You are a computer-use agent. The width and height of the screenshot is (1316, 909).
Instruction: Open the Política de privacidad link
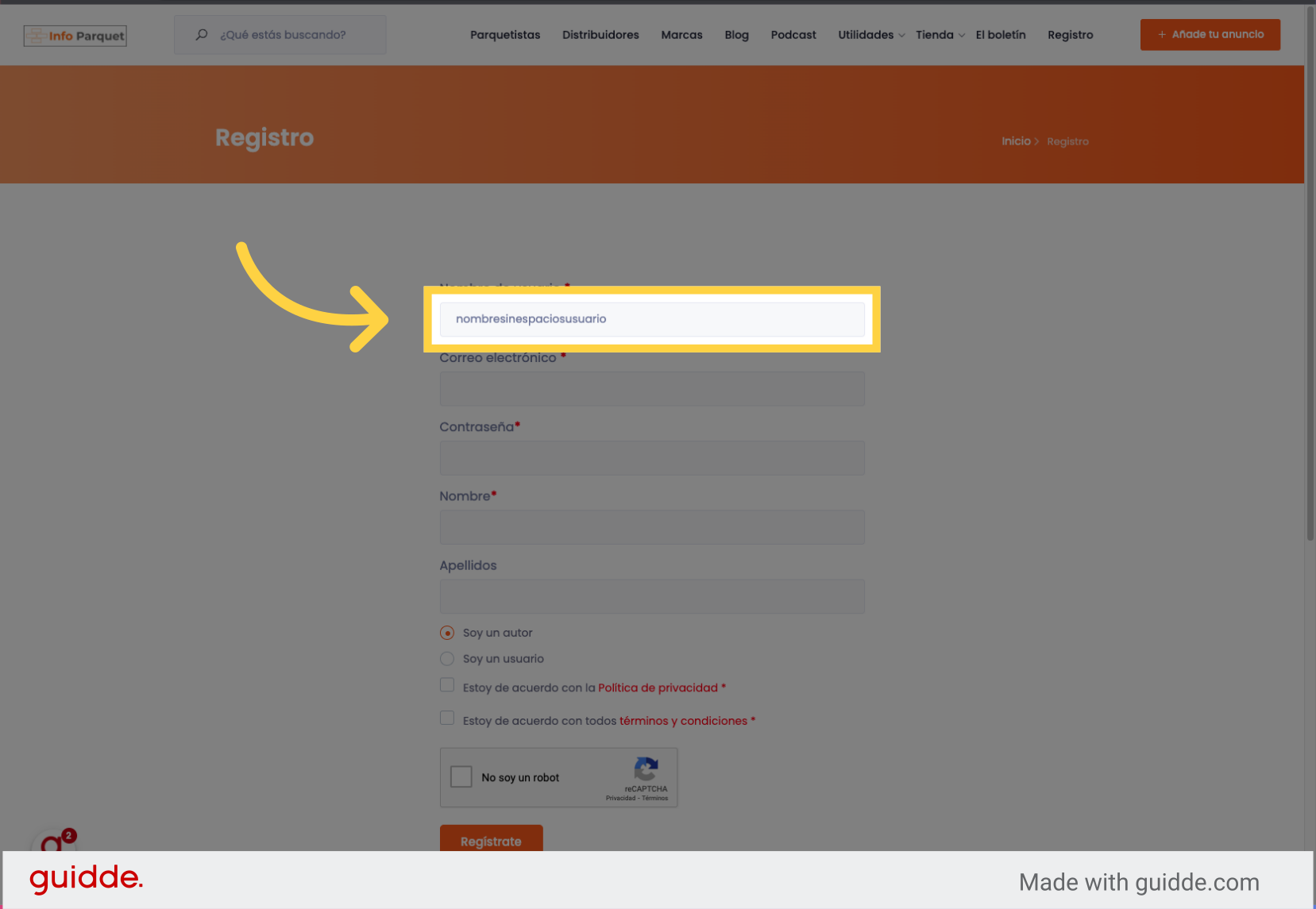click(658, 688)
